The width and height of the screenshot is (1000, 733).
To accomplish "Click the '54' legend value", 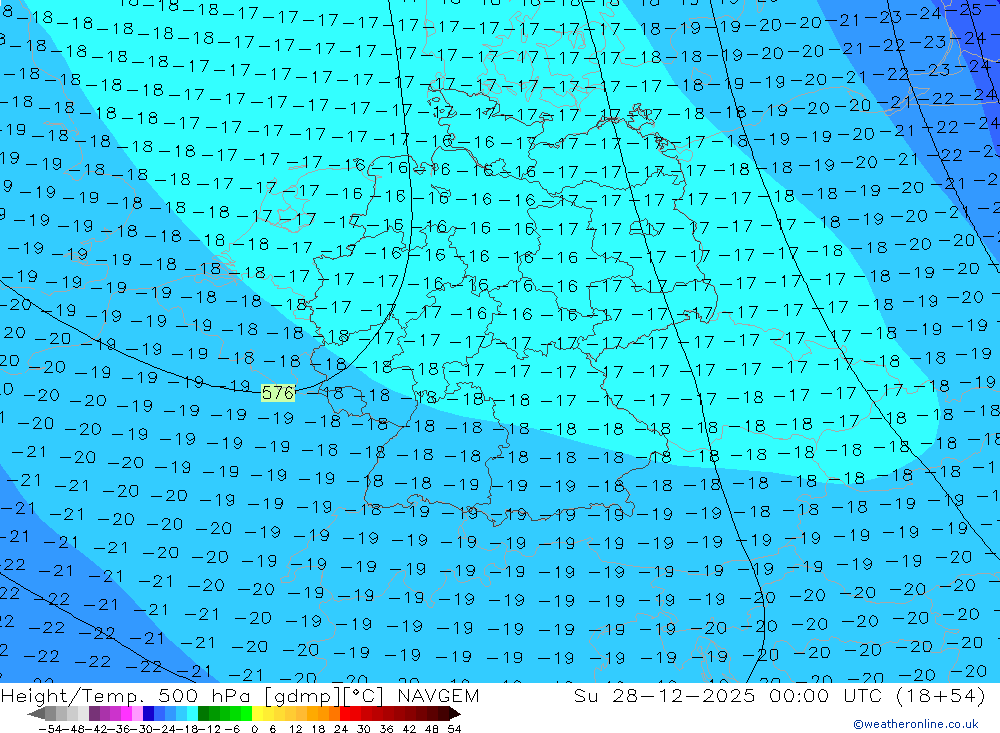I will (454, 729).
